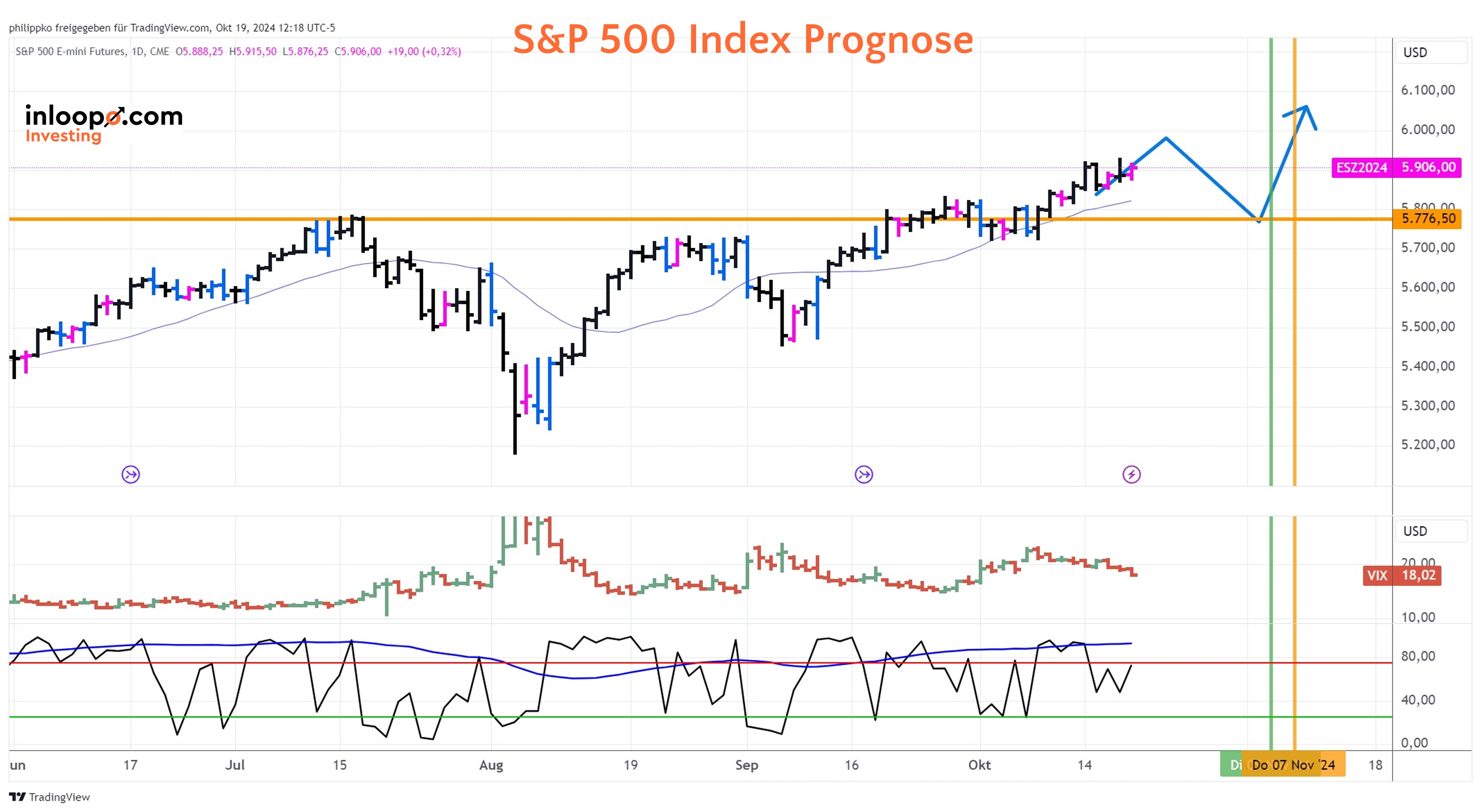Click the 5.200,00 price axis label
The image size is (1481, 812).
tap(1427, 445)
